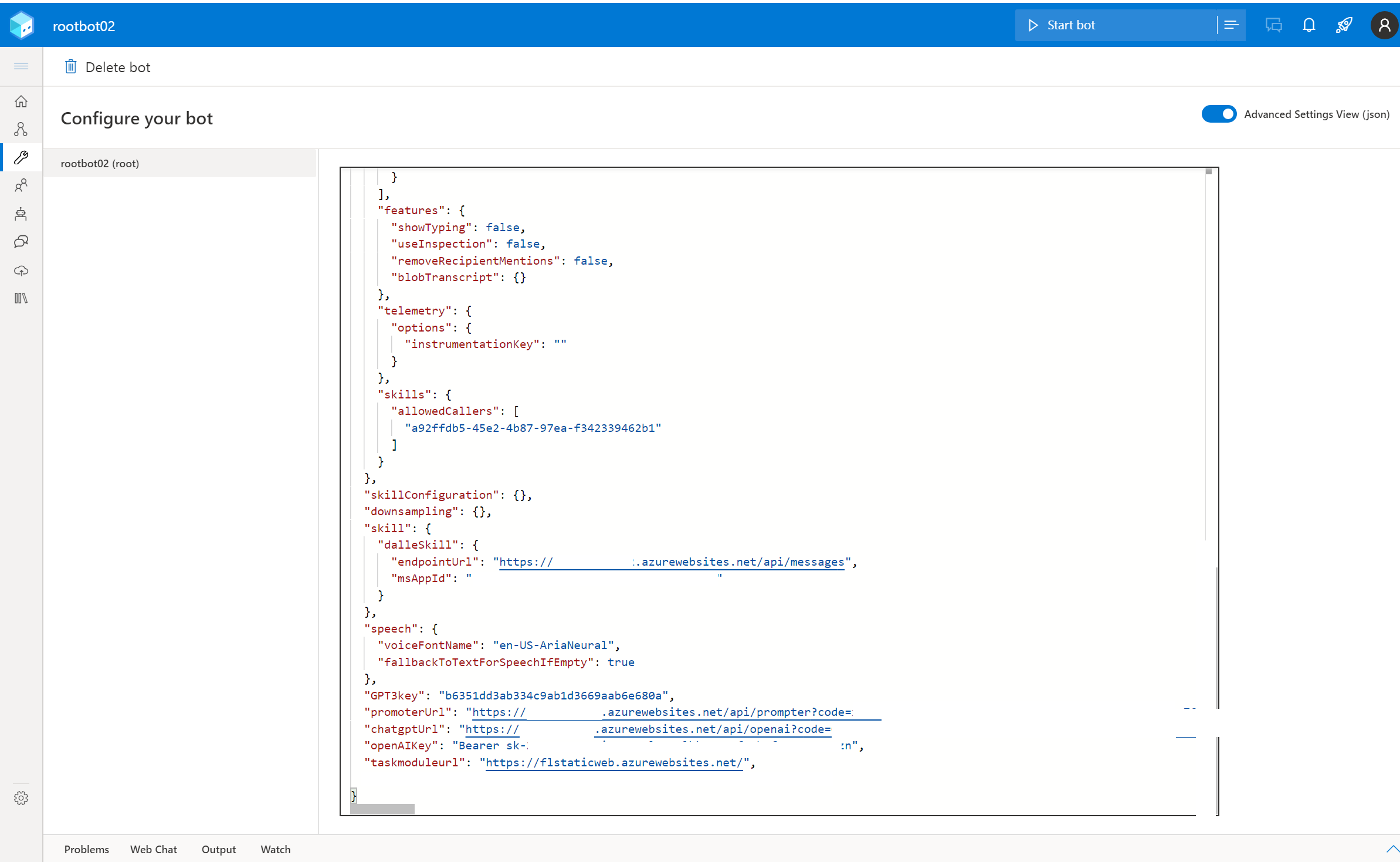The width and height of the screenshot is (1400, 862).
Task: Expand the bottom debug panel chevron
Action: pyautogui.click(x=1392, y=849)
